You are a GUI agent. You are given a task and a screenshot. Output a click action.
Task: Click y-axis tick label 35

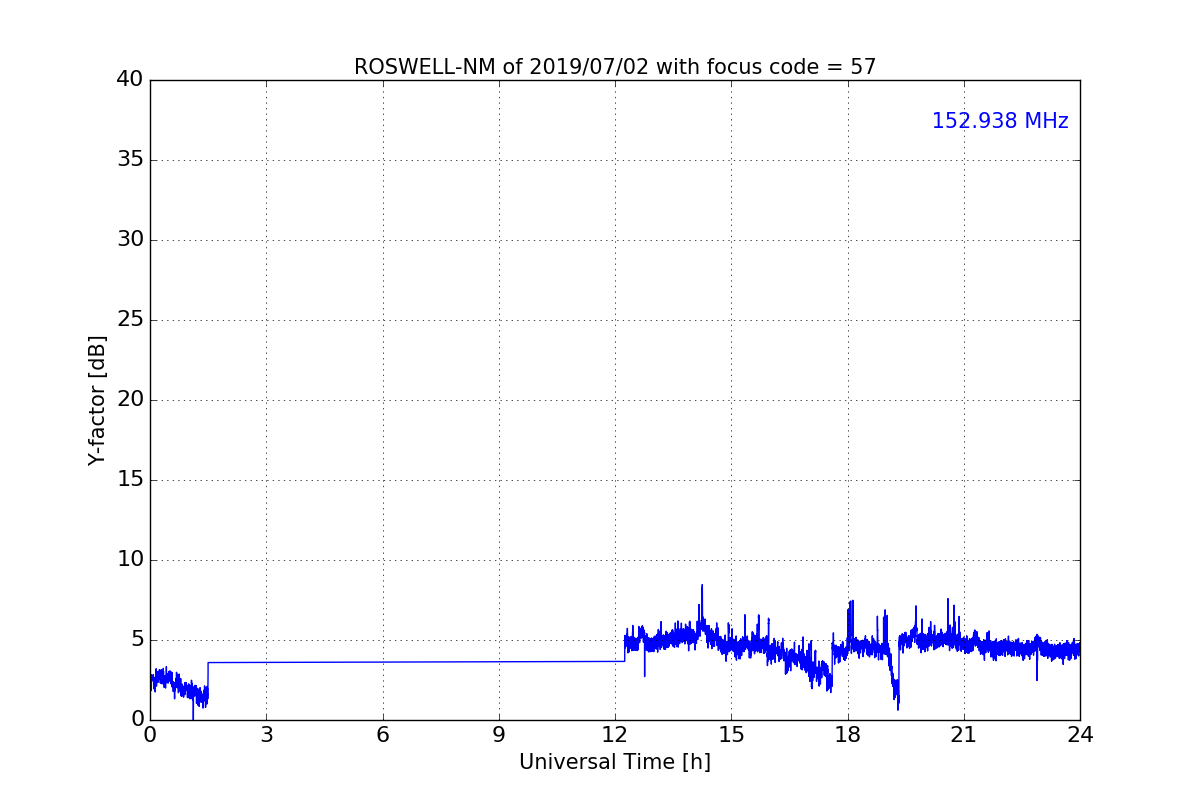click(x=130, y=160)
